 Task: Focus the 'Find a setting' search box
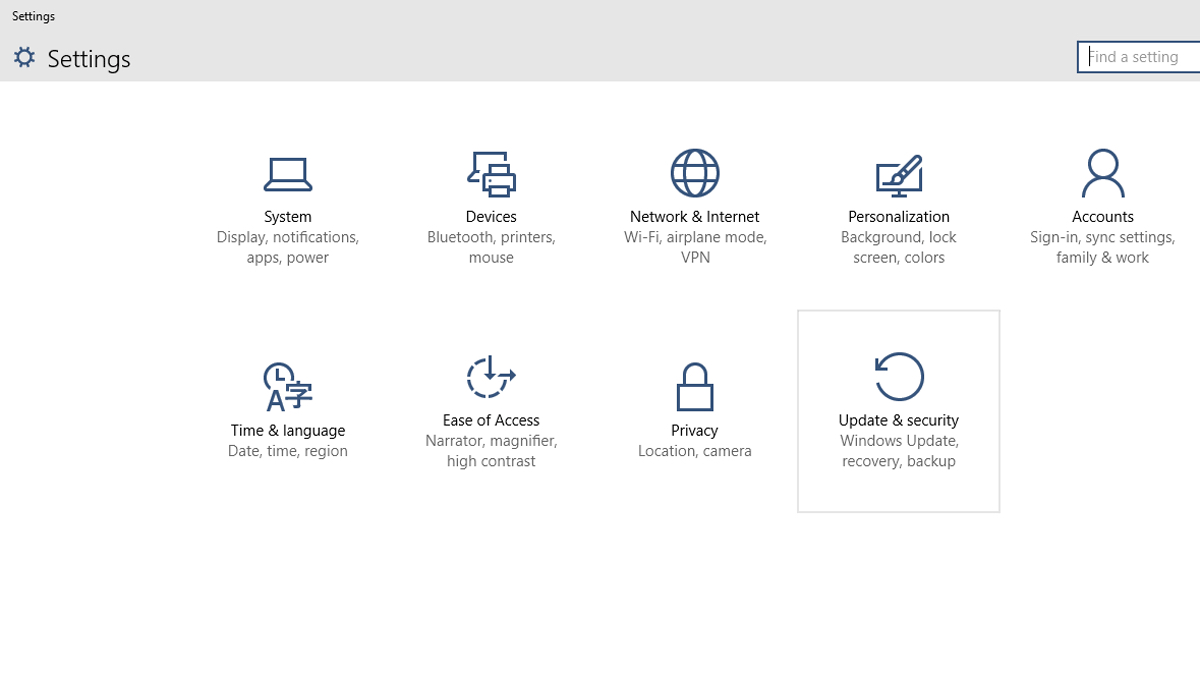[1139, 57]
